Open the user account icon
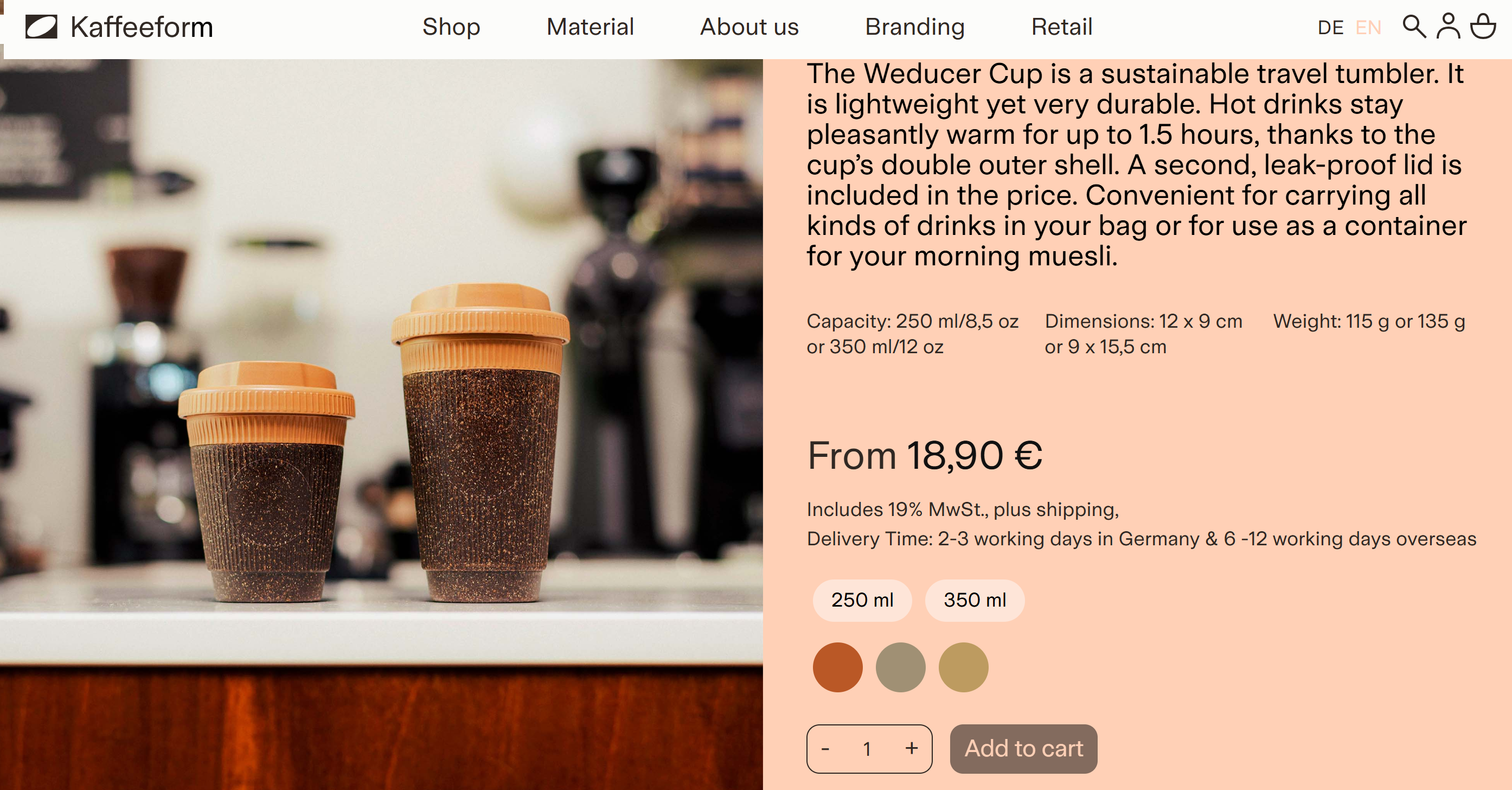 1448,27
